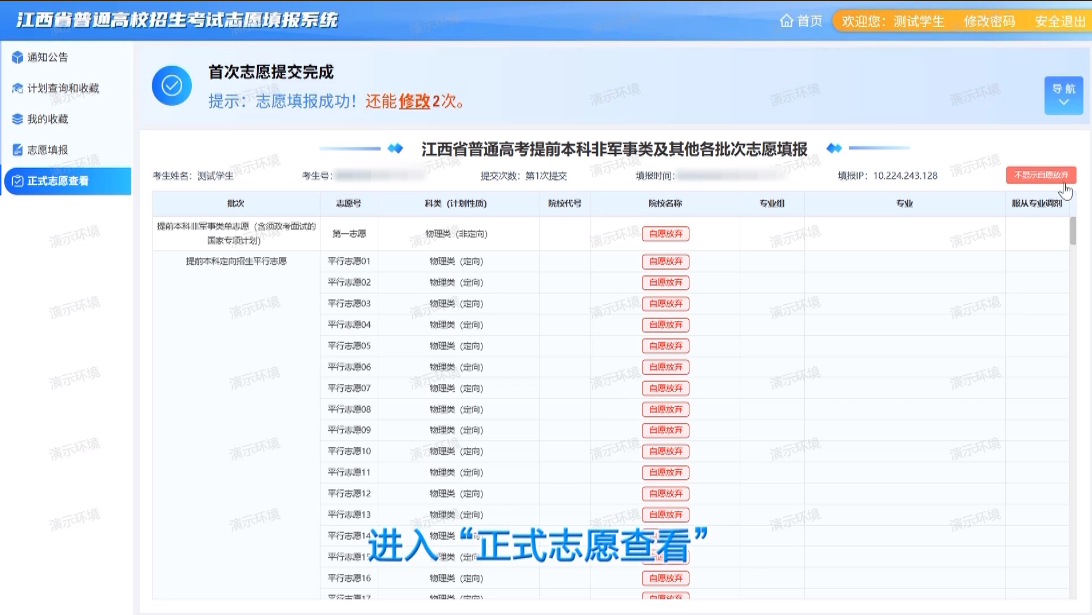Expand the 导航 navigation dropdown chevron

1063,102
